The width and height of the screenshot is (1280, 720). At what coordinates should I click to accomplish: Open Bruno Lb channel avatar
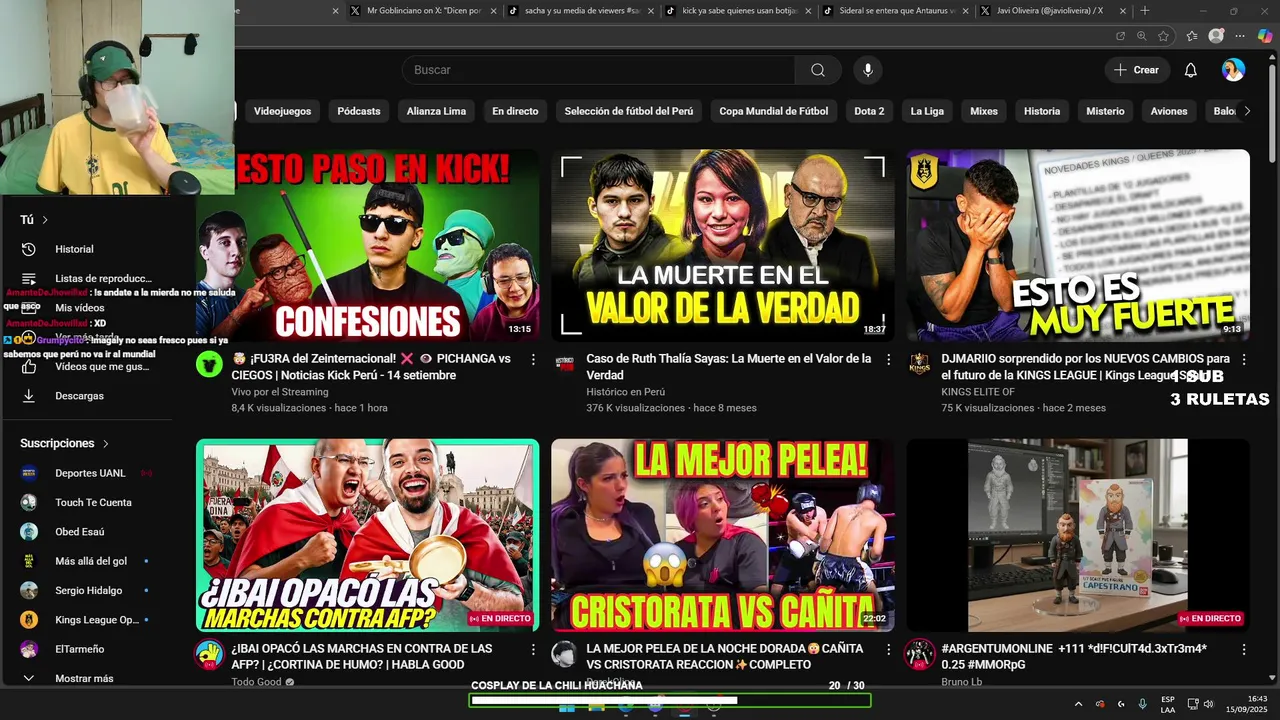point(920,654)
